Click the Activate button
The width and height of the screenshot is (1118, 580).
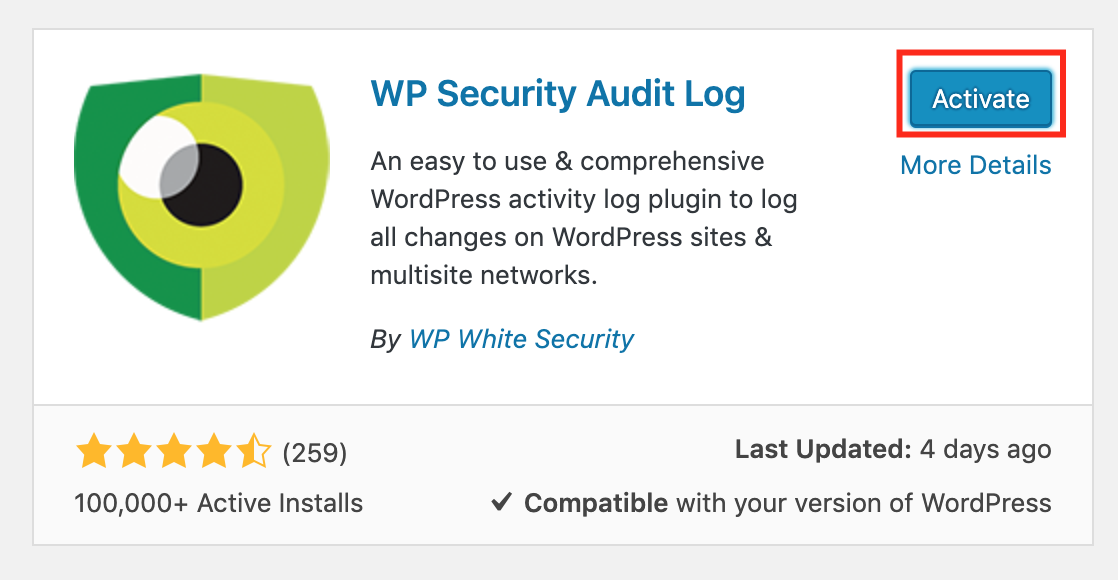click(980, 98)
